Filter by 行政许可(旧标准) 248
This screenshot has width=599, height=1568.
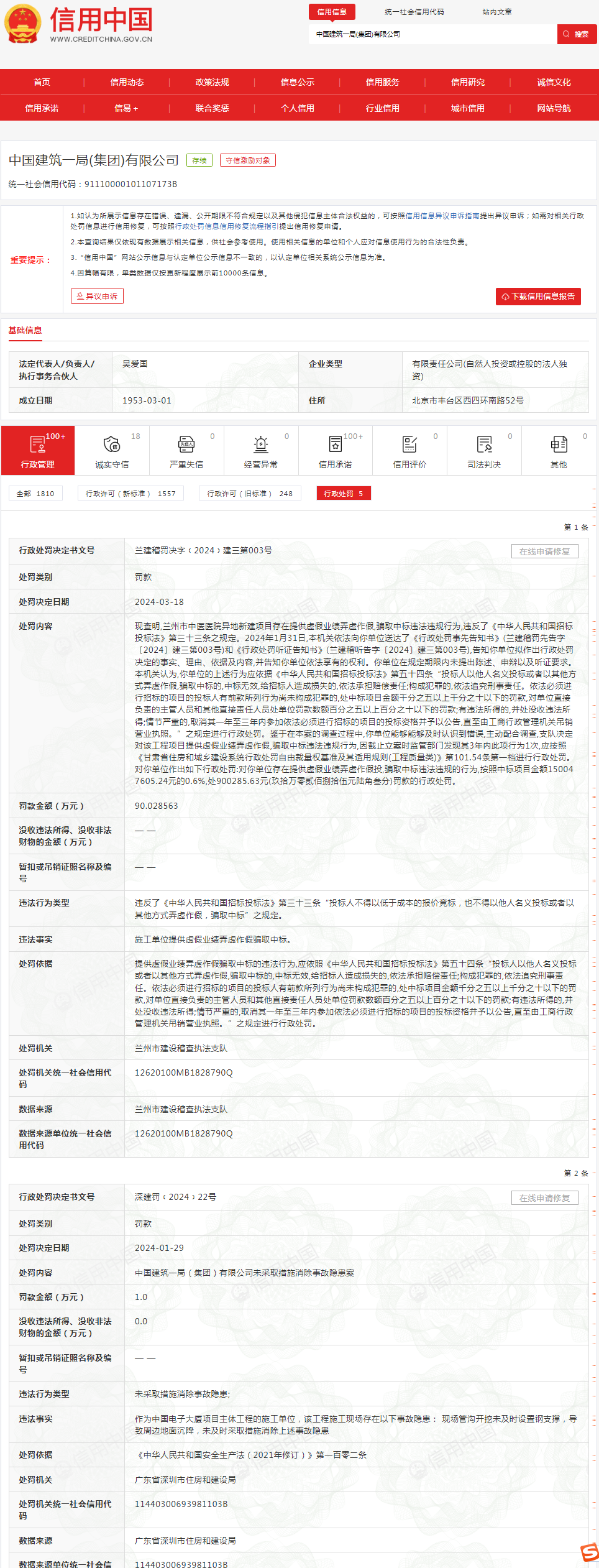[x=250, y=494]
